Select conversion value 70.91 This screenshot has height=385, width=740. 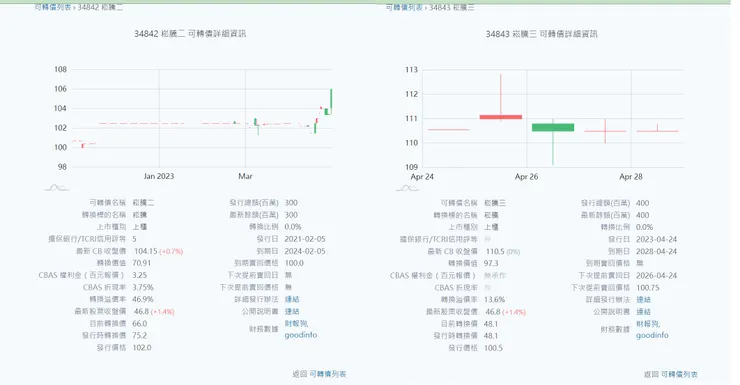(x=142, y=263)
